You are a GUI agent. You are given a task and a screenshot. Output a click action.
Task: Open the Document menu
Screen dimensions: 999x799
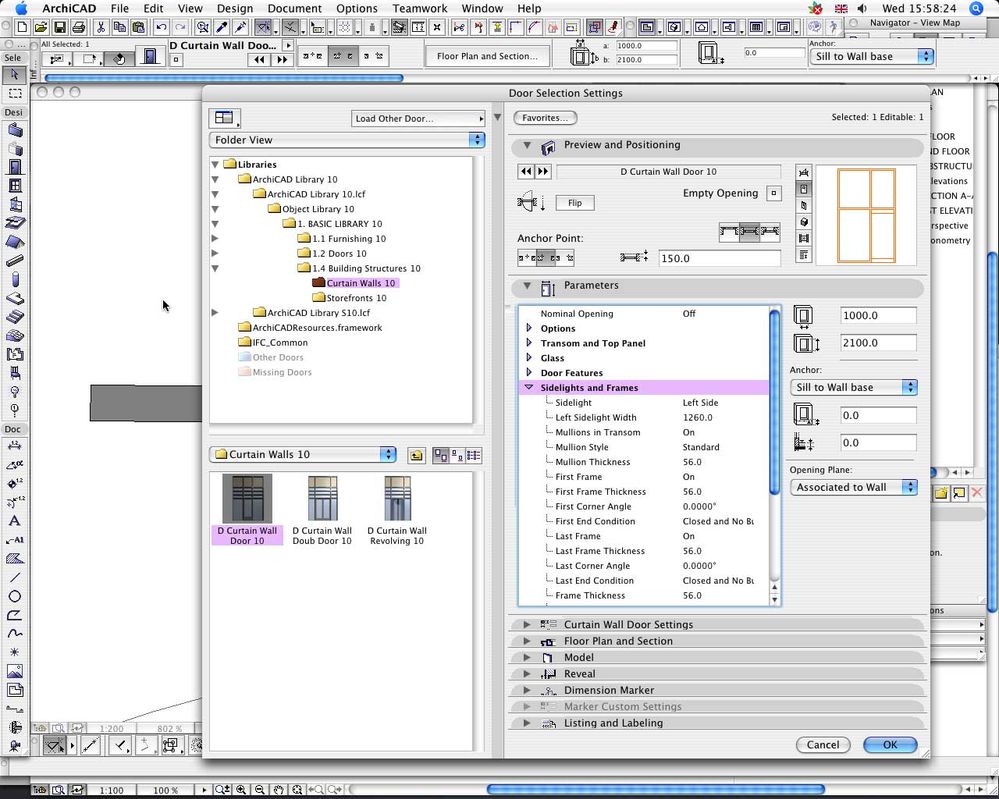click(295, 8)
